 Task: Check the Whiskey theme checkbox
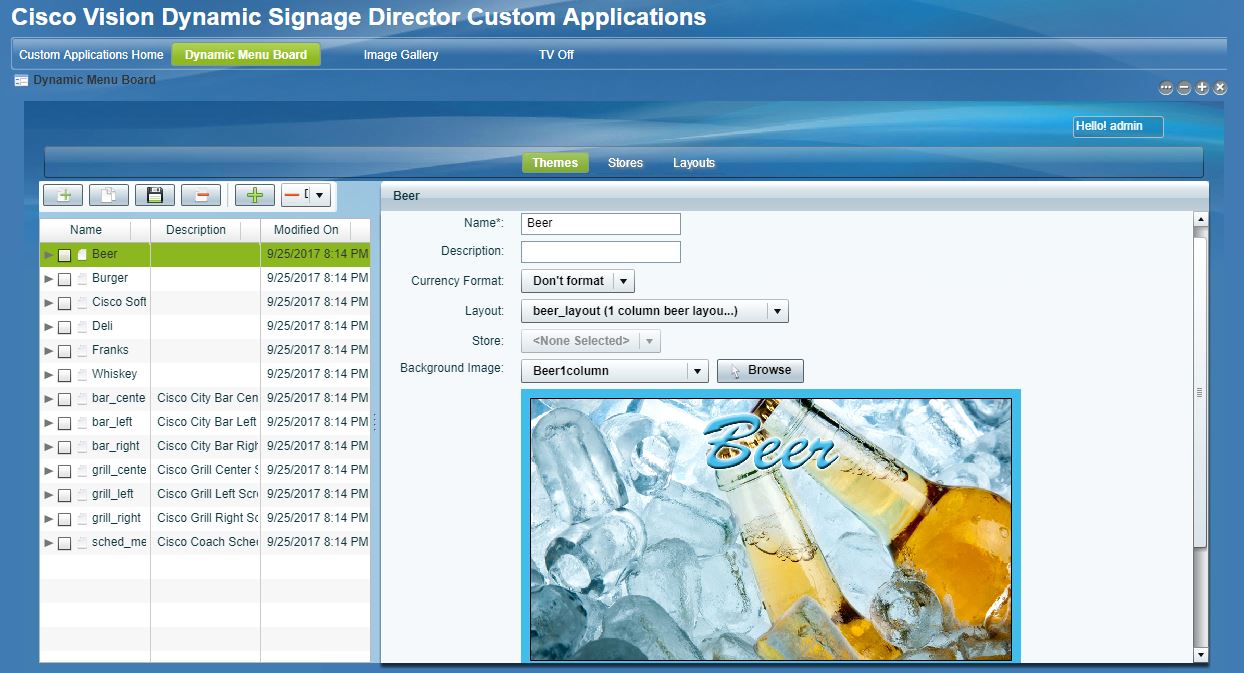[64, 375]
